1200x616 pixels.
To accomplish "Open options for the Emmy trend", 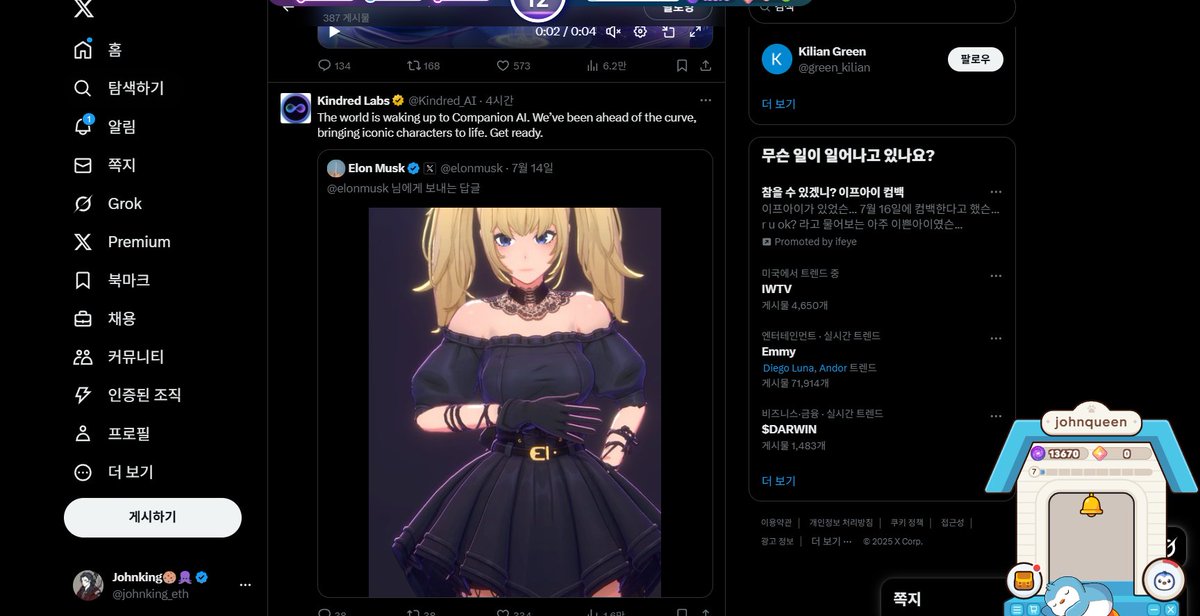I will point(995,338).
